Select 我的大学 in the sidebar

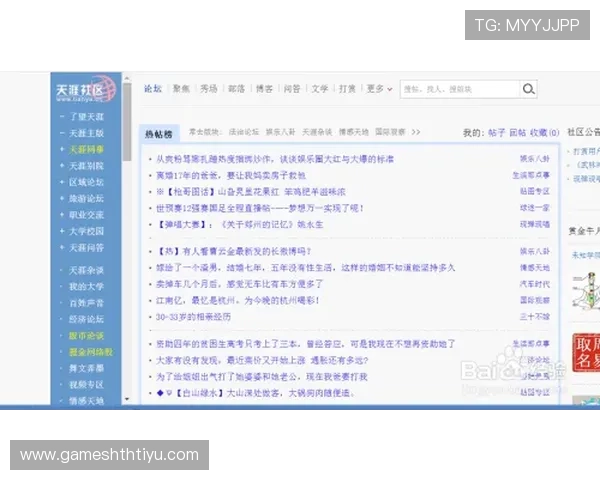(86, 286)
